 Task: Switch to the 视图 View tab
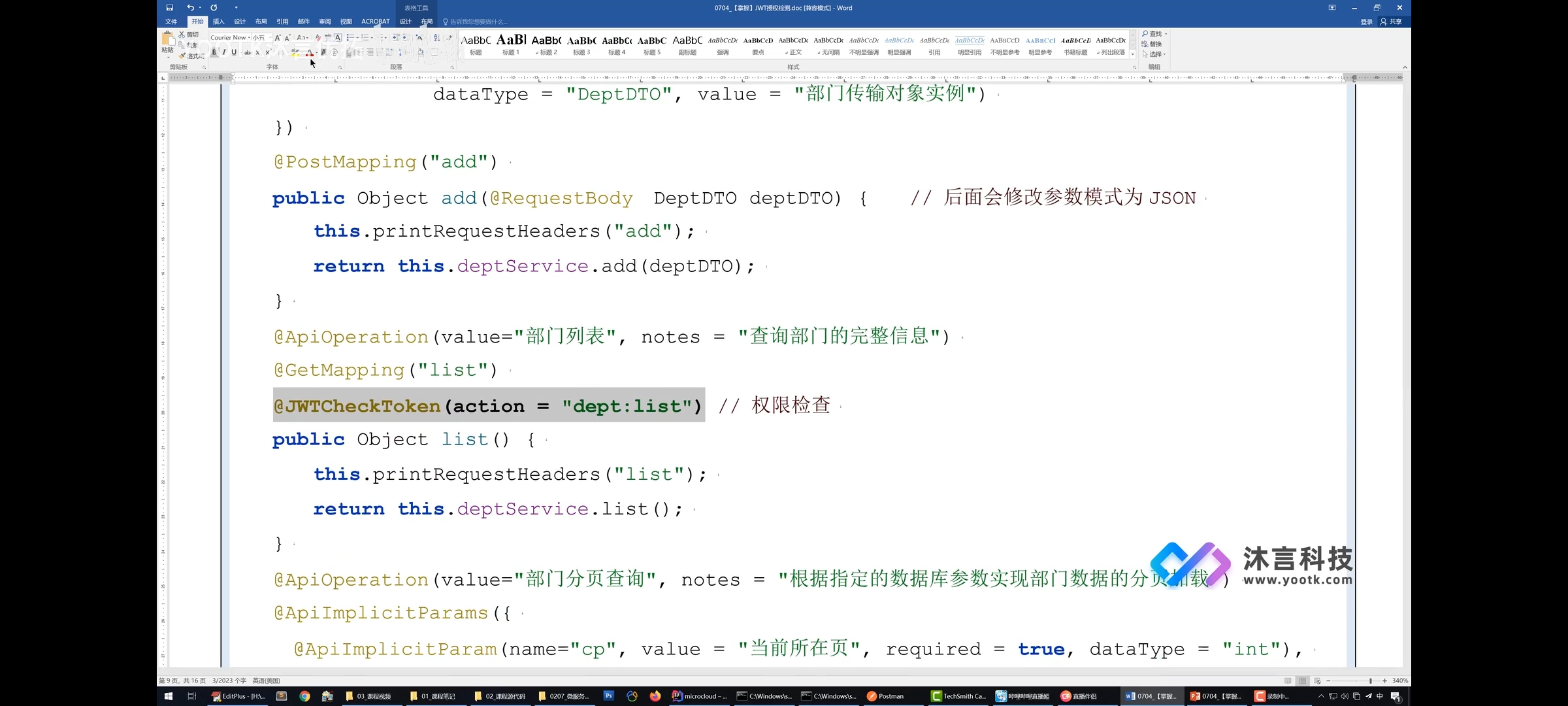pyautogui.click(x=346, y=22)
